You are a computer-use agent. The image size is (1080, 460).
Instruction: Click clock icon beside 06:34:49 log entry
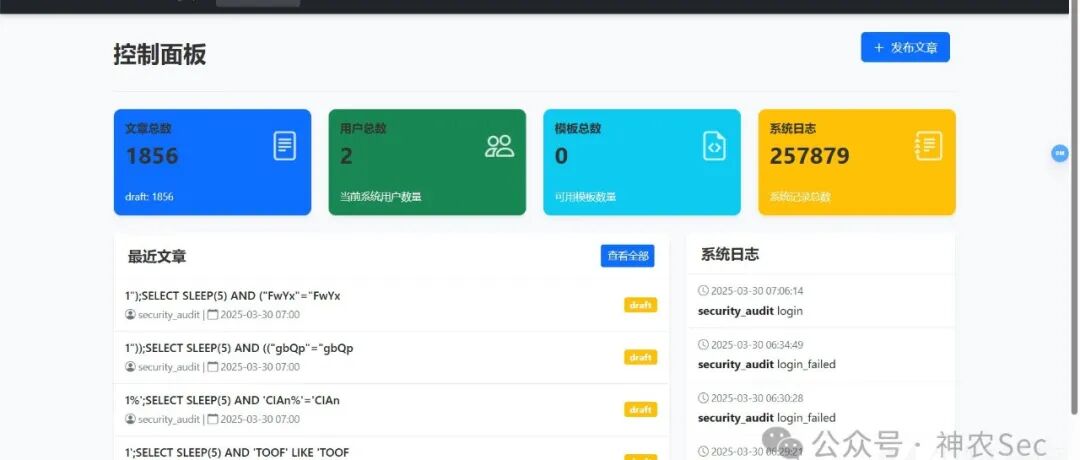(703, 344)
